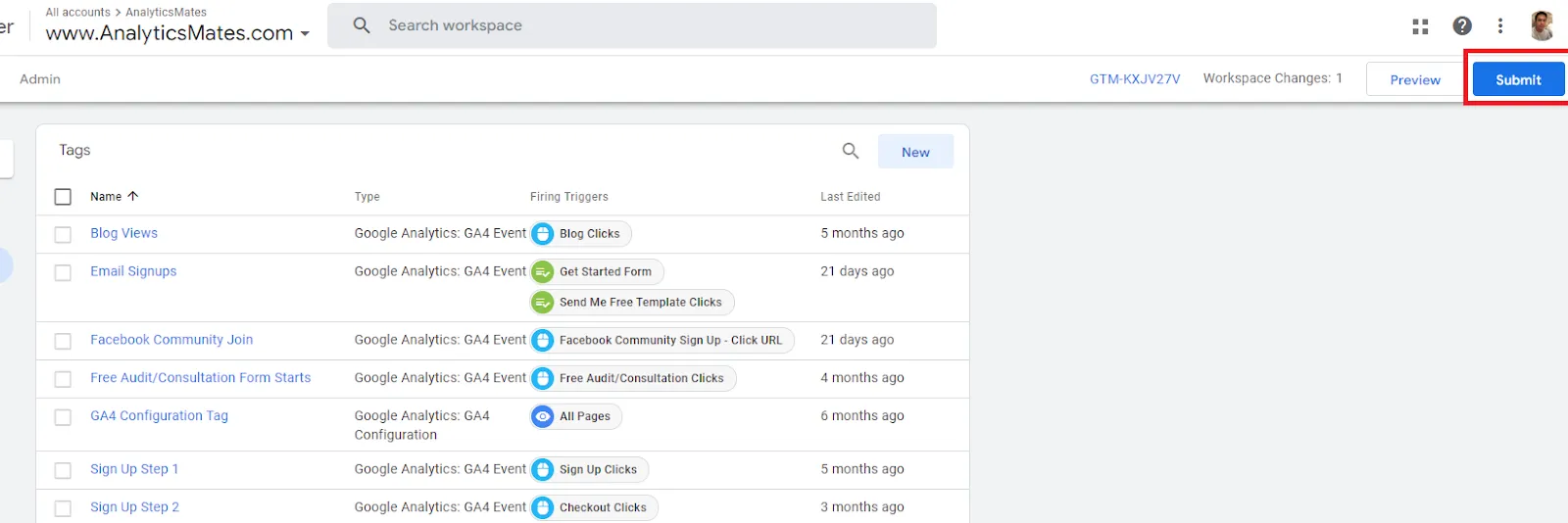Click 'Google Analytics: GA4 Configuration' type text
The width and height of the screenshot is (1568, 523).
422,425
